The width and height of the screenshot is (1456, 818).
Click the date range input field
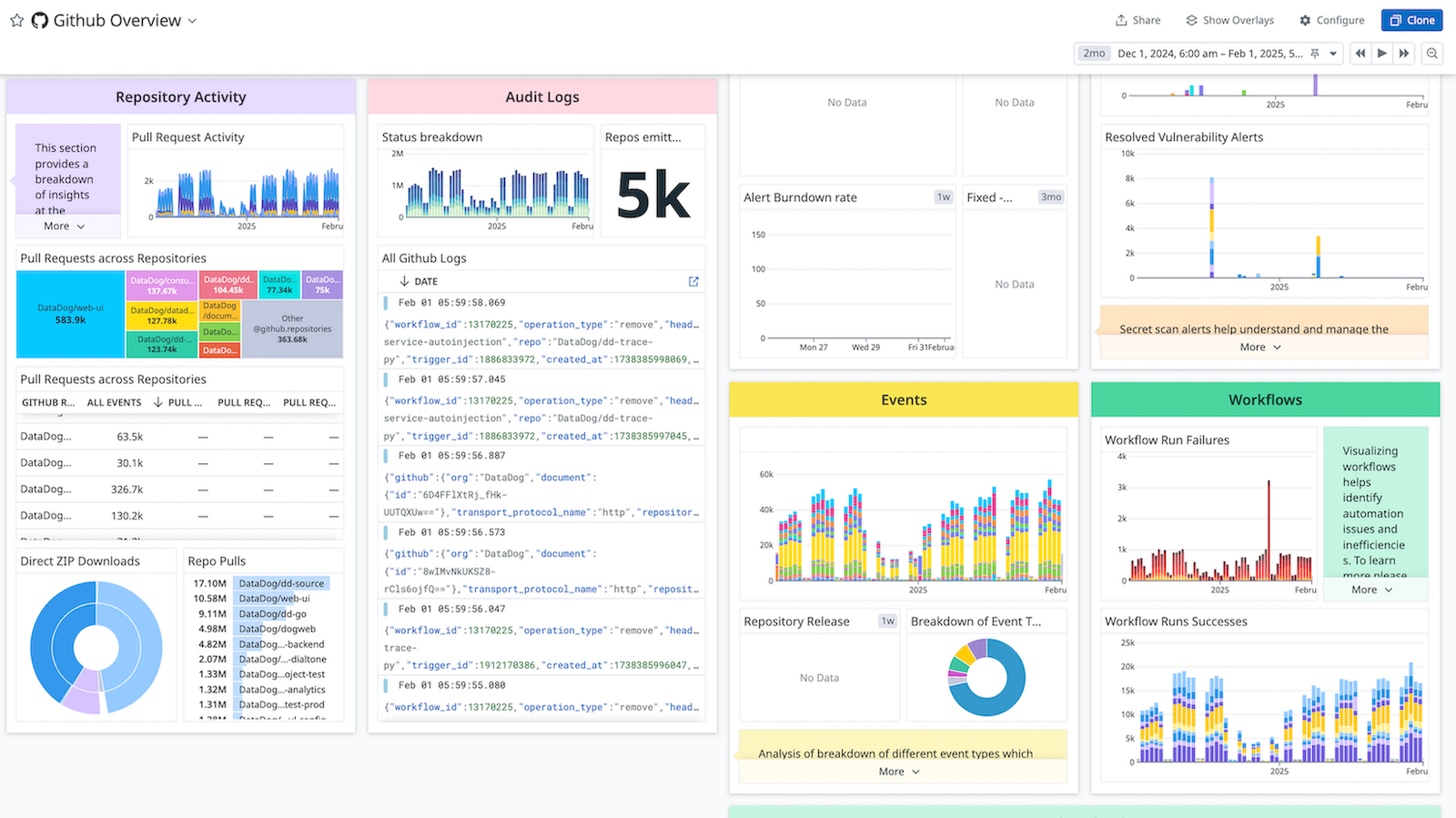click(1209, 54)
